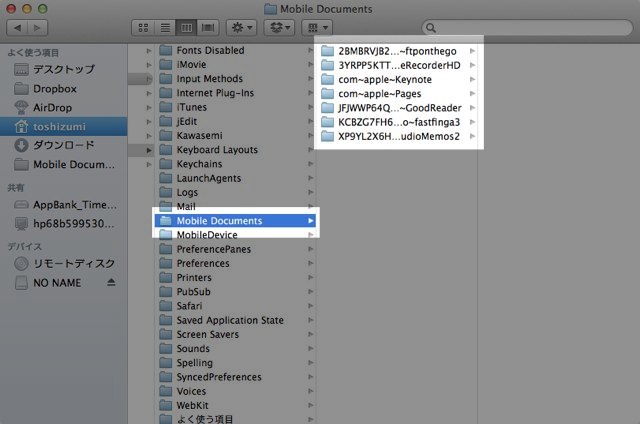
Task: Open the 2BMBRVJB2...~ftponthego folder
Action: click(x=398, y=51)
